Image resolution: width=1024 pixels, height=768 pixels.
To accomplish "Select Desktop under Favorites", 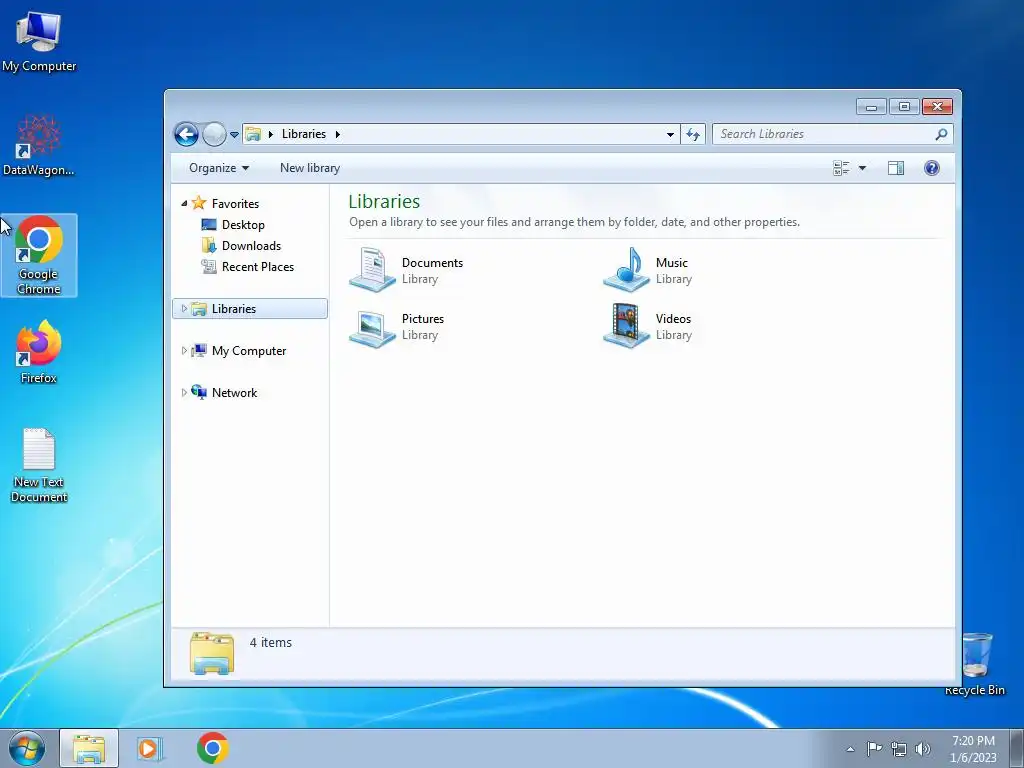I will click(243, 225).
